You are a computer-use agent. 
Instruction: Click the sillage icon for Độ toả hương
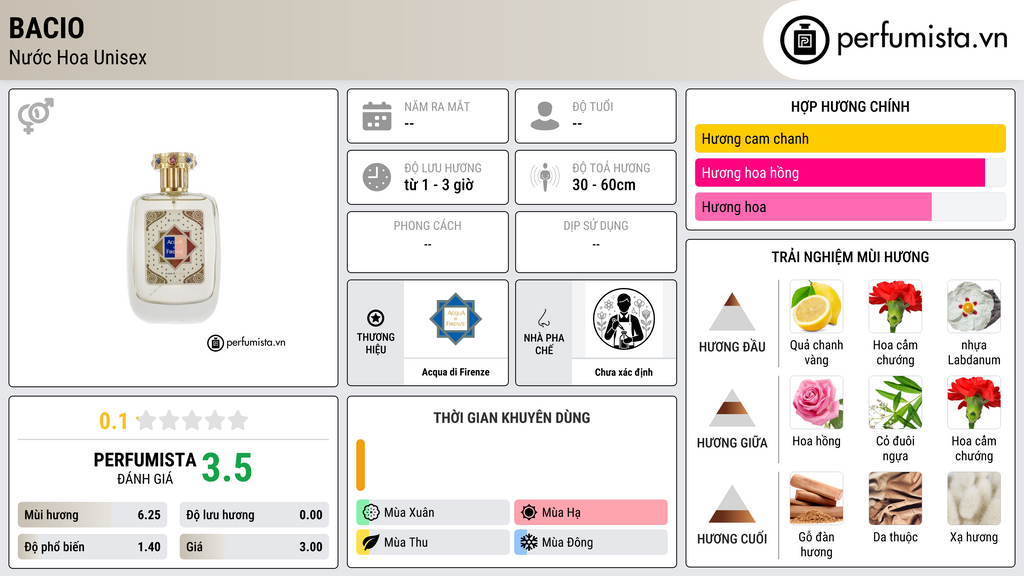[x=545, y=177]
